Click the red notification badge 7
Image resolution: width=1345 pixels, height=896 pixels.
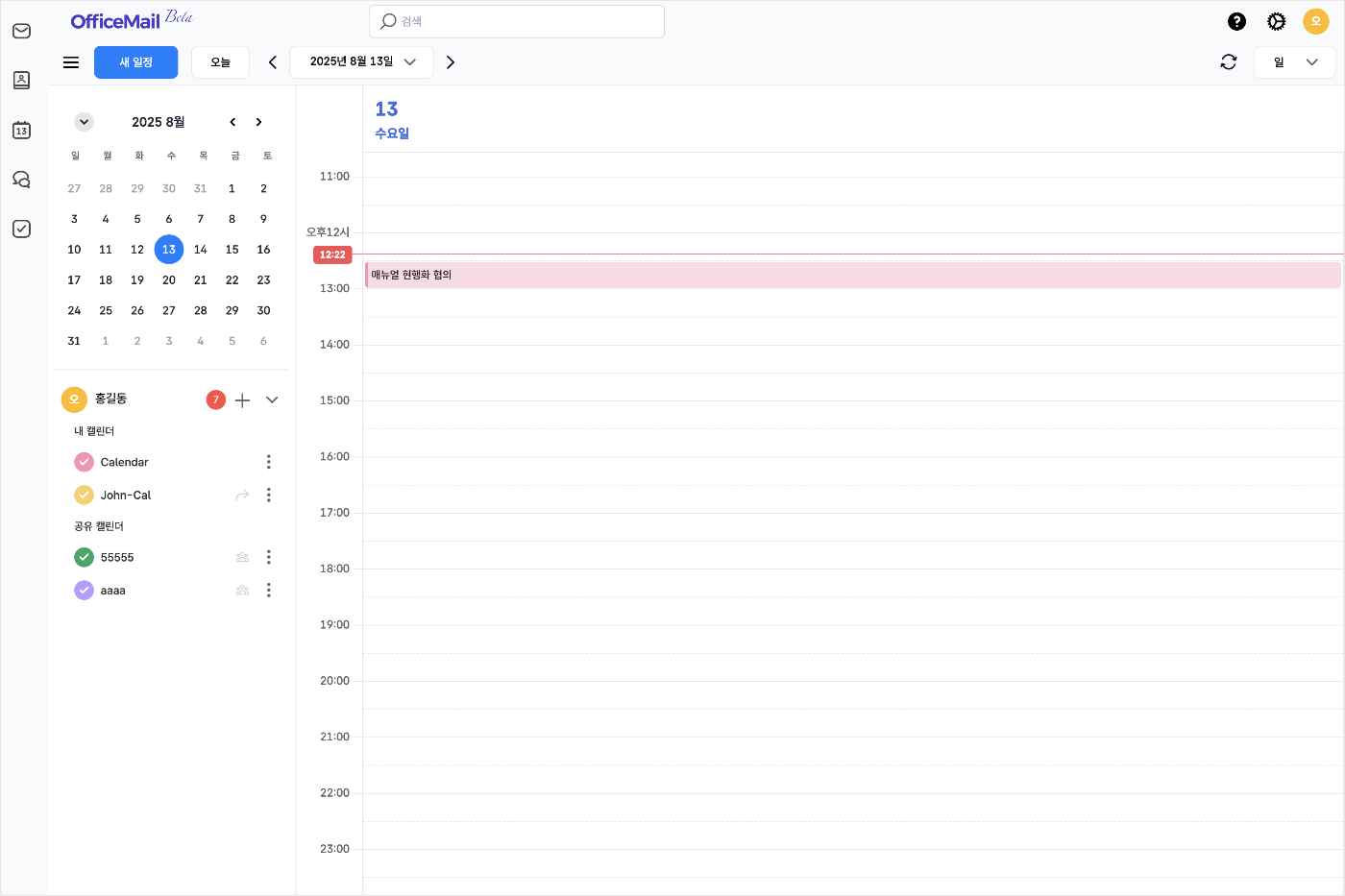[x=215, y=400]
